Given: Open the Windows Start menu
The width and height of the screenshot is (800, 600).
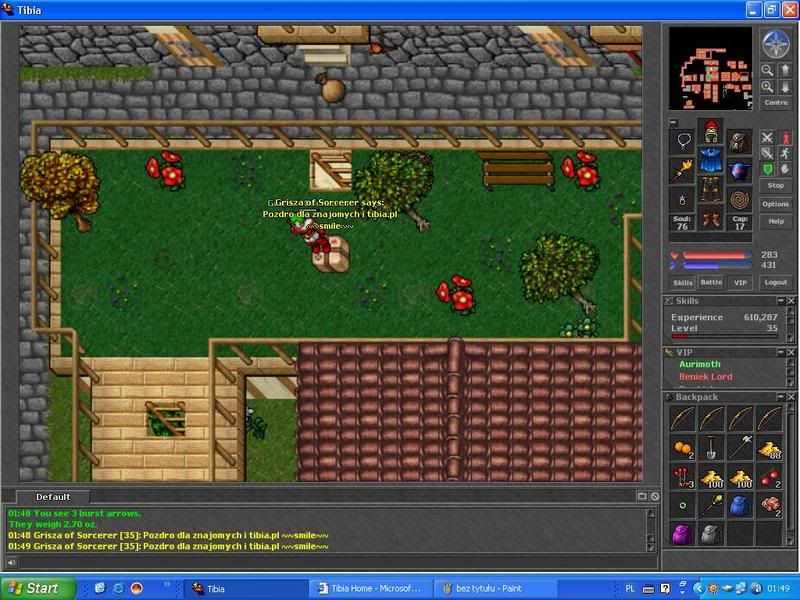Looking at the screenshot, I should click(37, 588).
